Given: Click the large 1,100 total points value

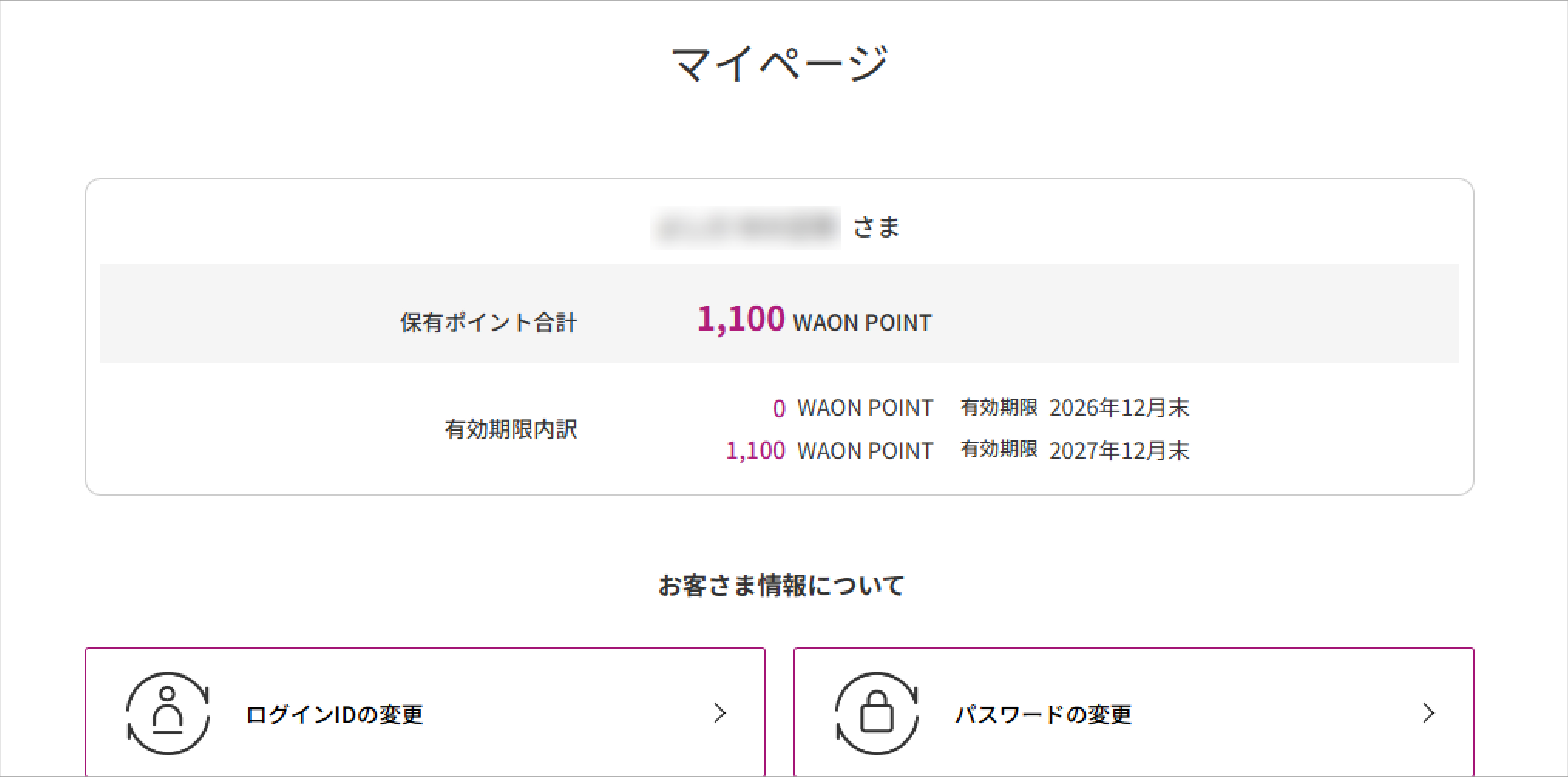Looking at the screenshot, I should tap(741, 319).
